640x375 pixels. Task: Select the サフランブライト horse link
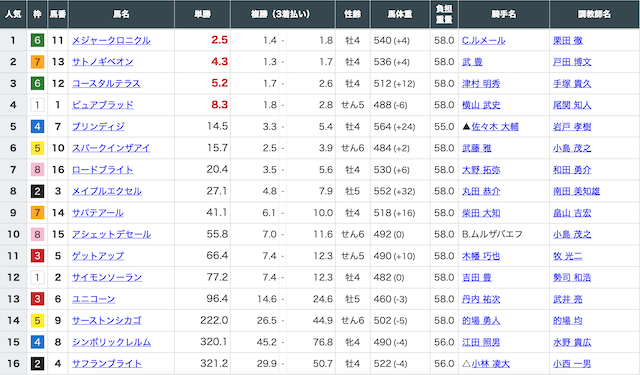click(107, 364)
